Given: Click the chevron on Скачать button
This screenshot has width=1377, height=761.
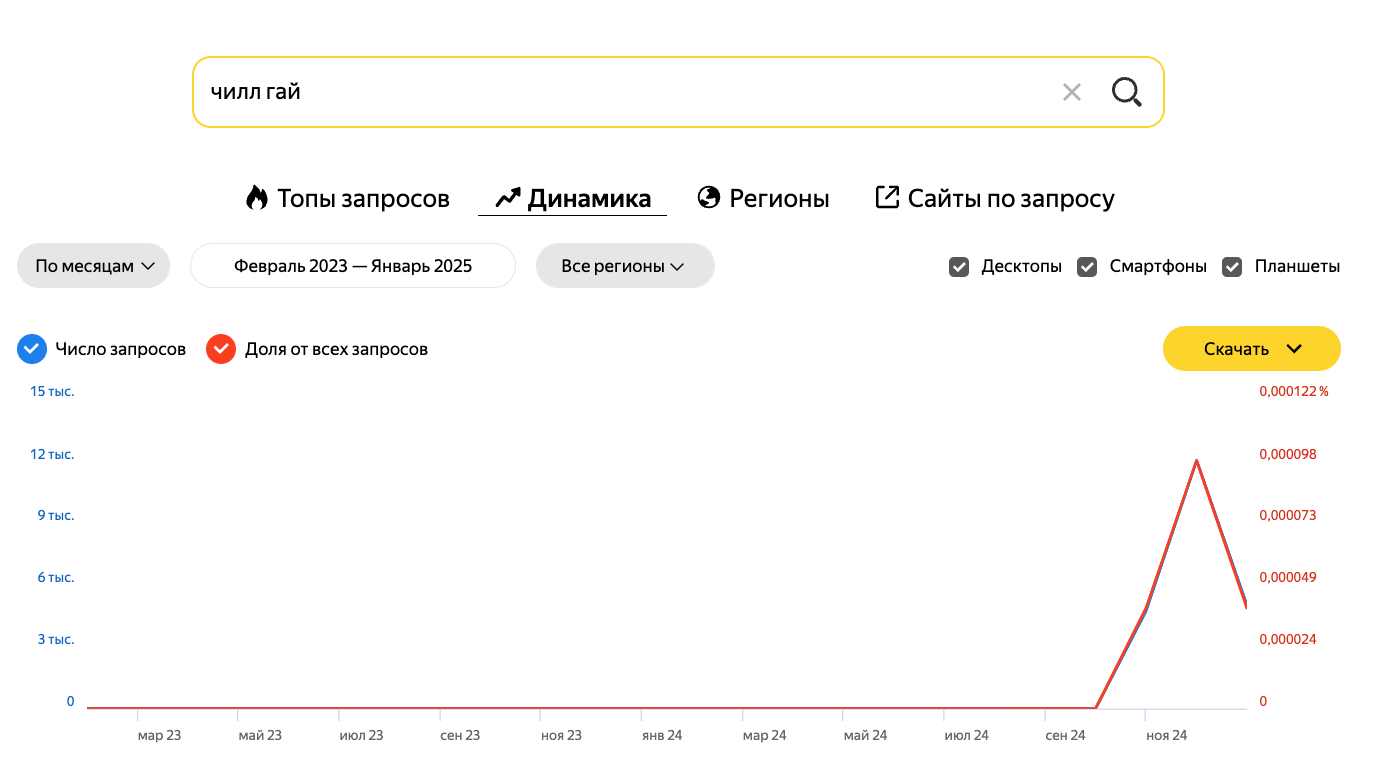Looking at the screenshot, I should pos(1294,349).
